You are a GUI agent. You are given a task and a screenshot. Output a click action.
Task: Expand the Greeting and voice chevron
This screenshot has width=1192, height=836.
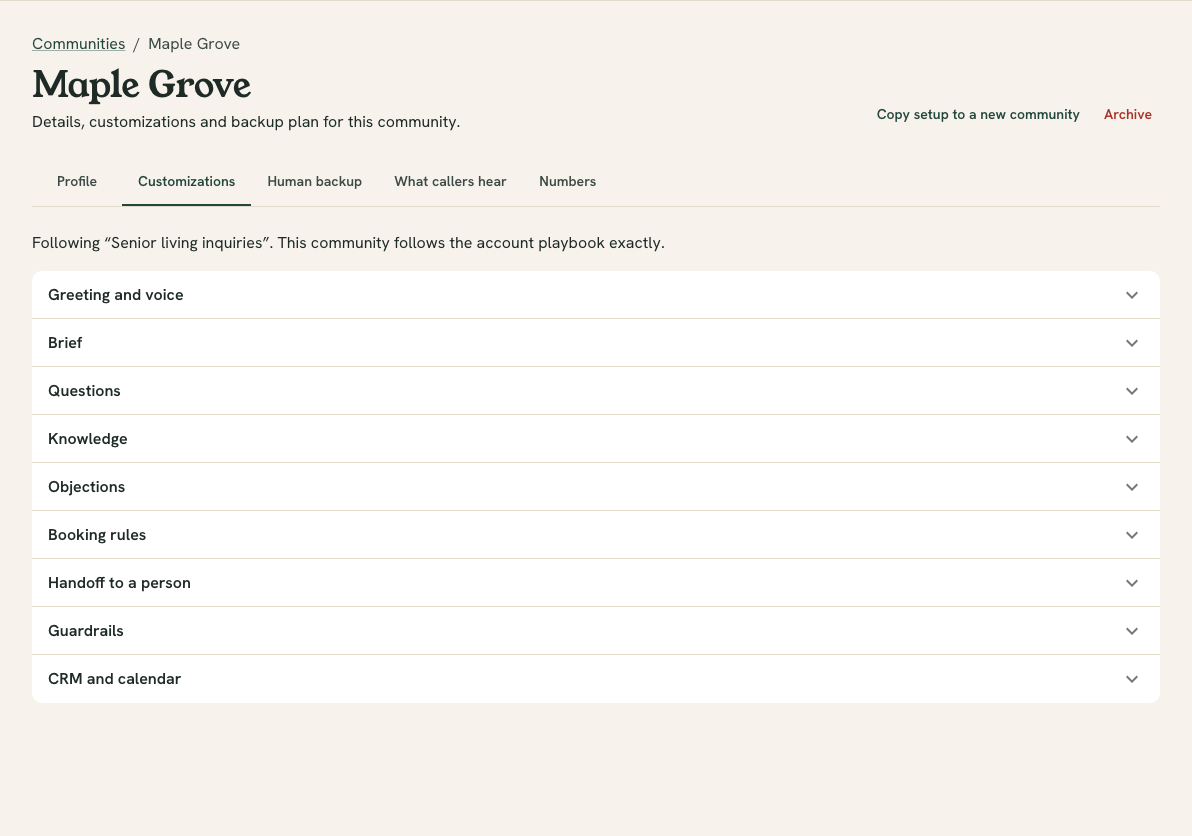coord(1132,295)
